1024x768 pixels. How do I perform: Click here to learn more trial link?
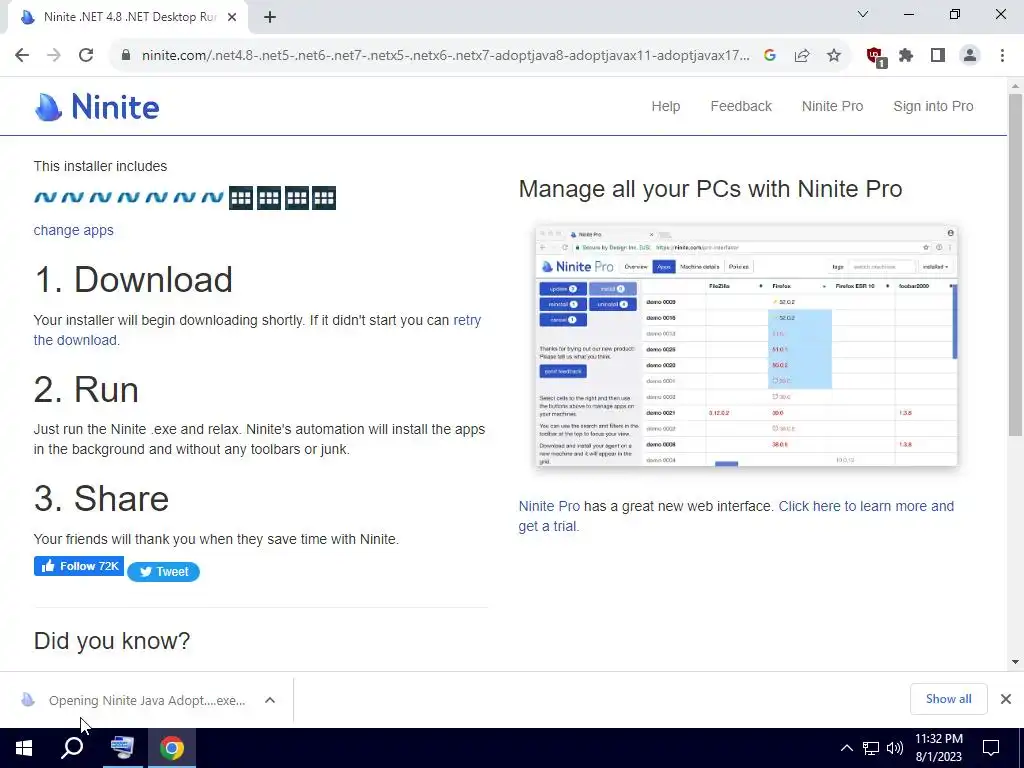coord(736,516)
